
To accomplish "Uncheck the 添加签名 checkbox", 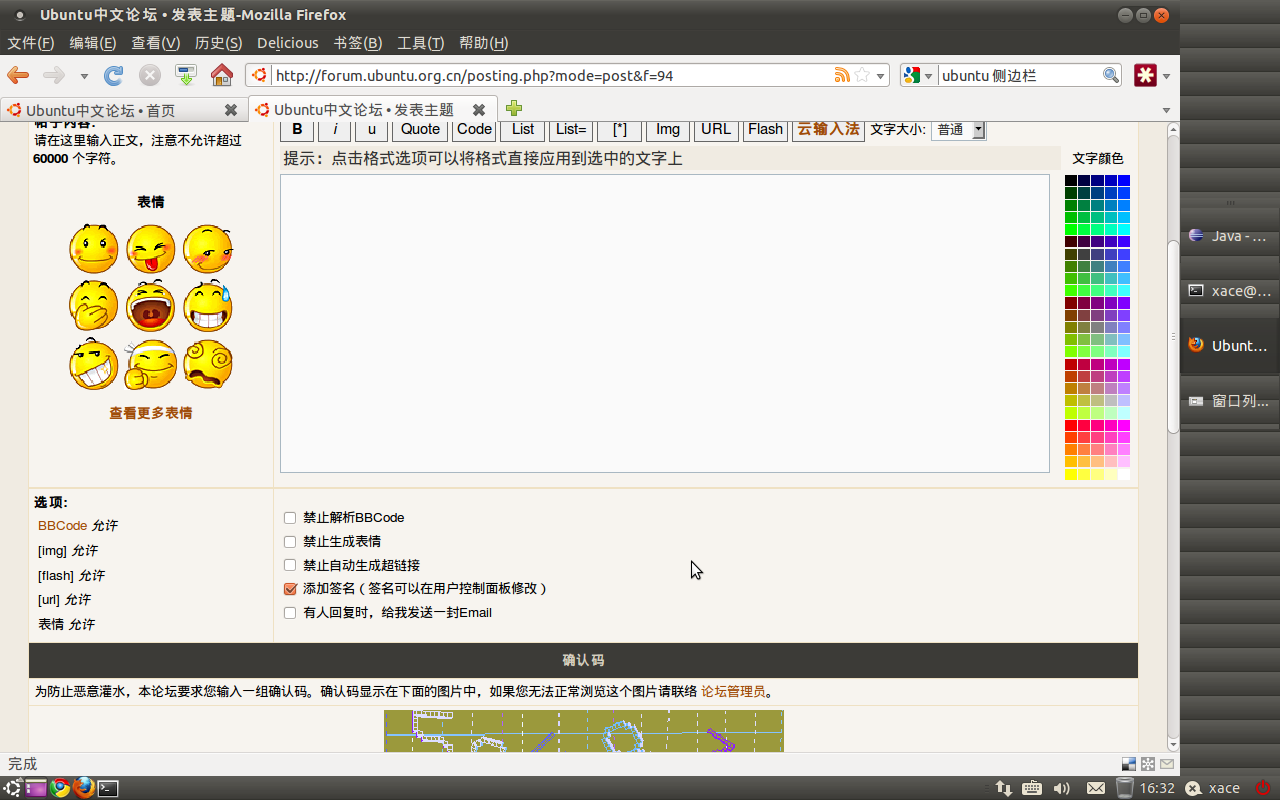I will (x=290, y=589).
